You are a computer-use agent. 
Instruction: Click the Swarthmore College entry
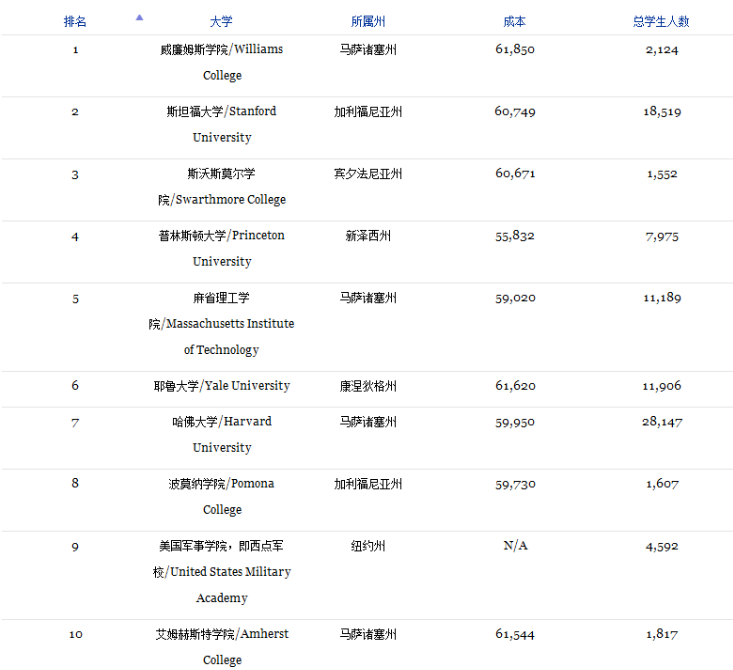point(222,186)
